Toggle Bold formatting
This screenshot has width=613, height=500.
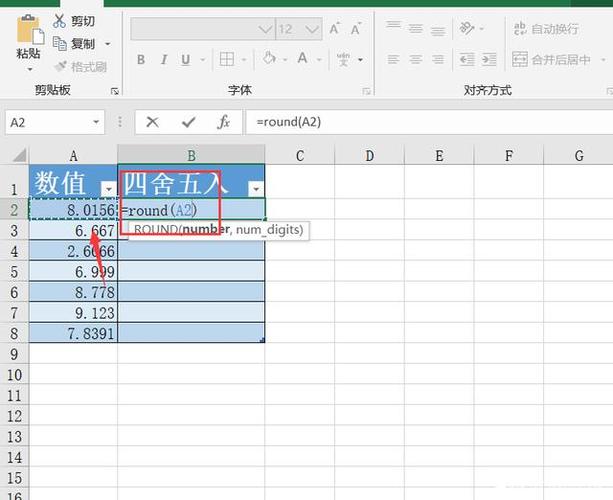click(141, 59)
